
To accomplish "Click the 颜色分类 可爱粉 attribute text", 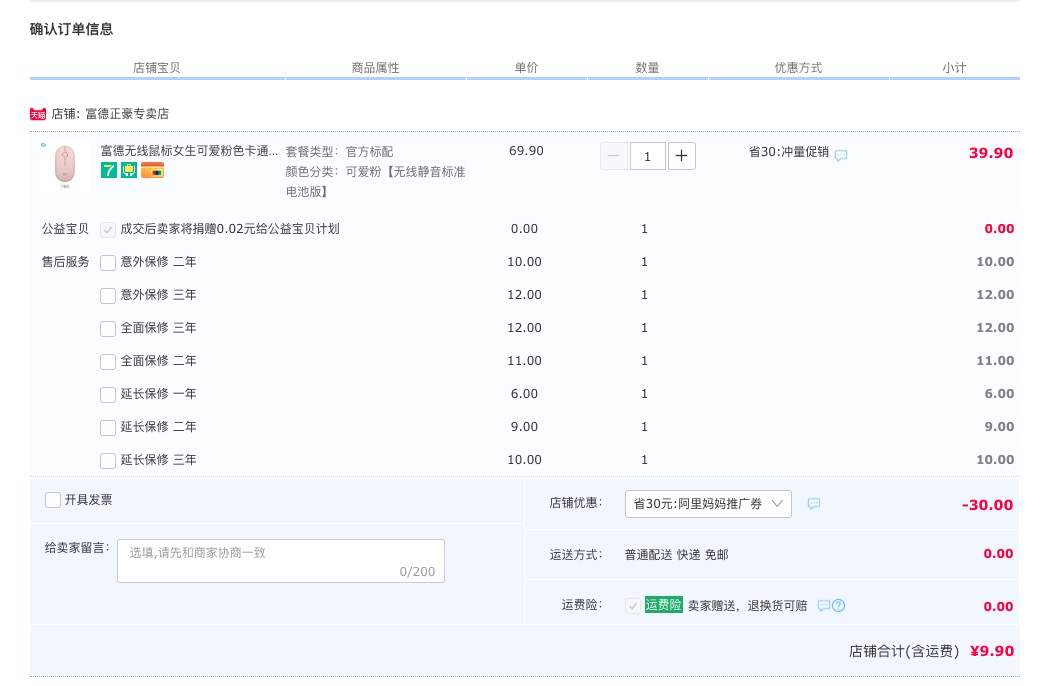I will (376, 182).
